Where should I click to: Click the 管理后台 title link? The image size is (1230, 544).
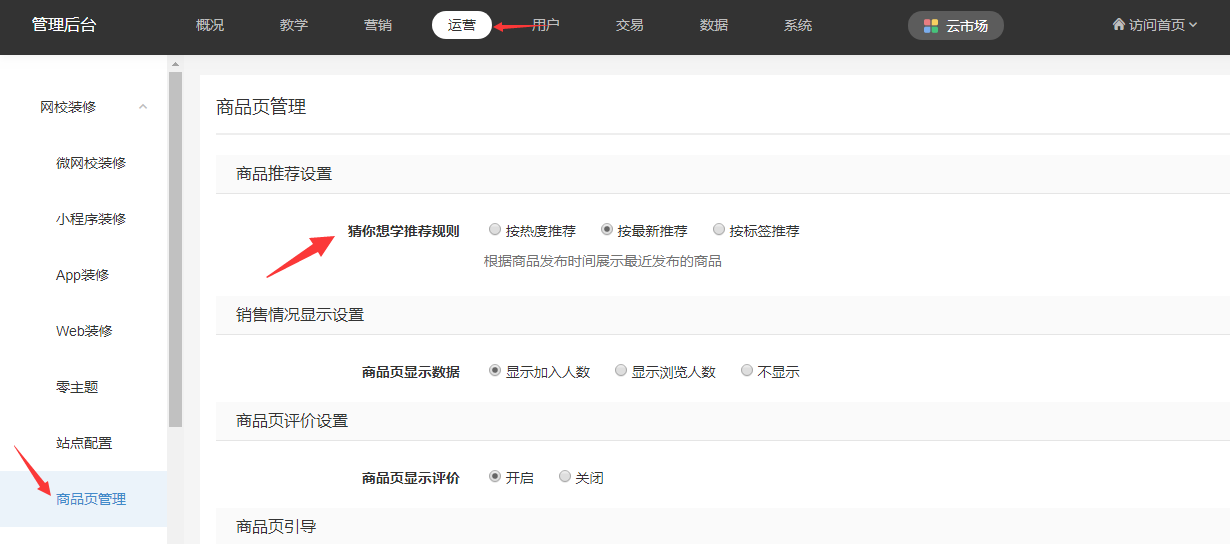pyautogui.click(x=65, y=25)
